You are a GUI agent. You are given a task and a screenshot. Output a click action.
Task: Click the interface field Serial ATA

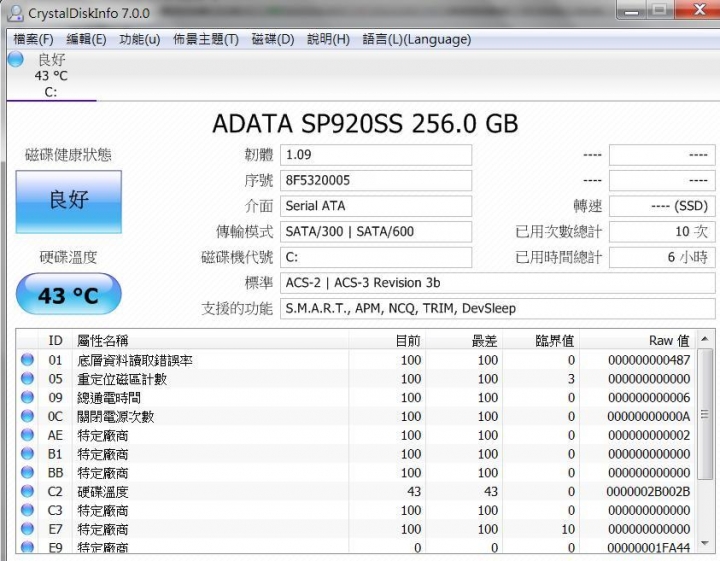376,206
